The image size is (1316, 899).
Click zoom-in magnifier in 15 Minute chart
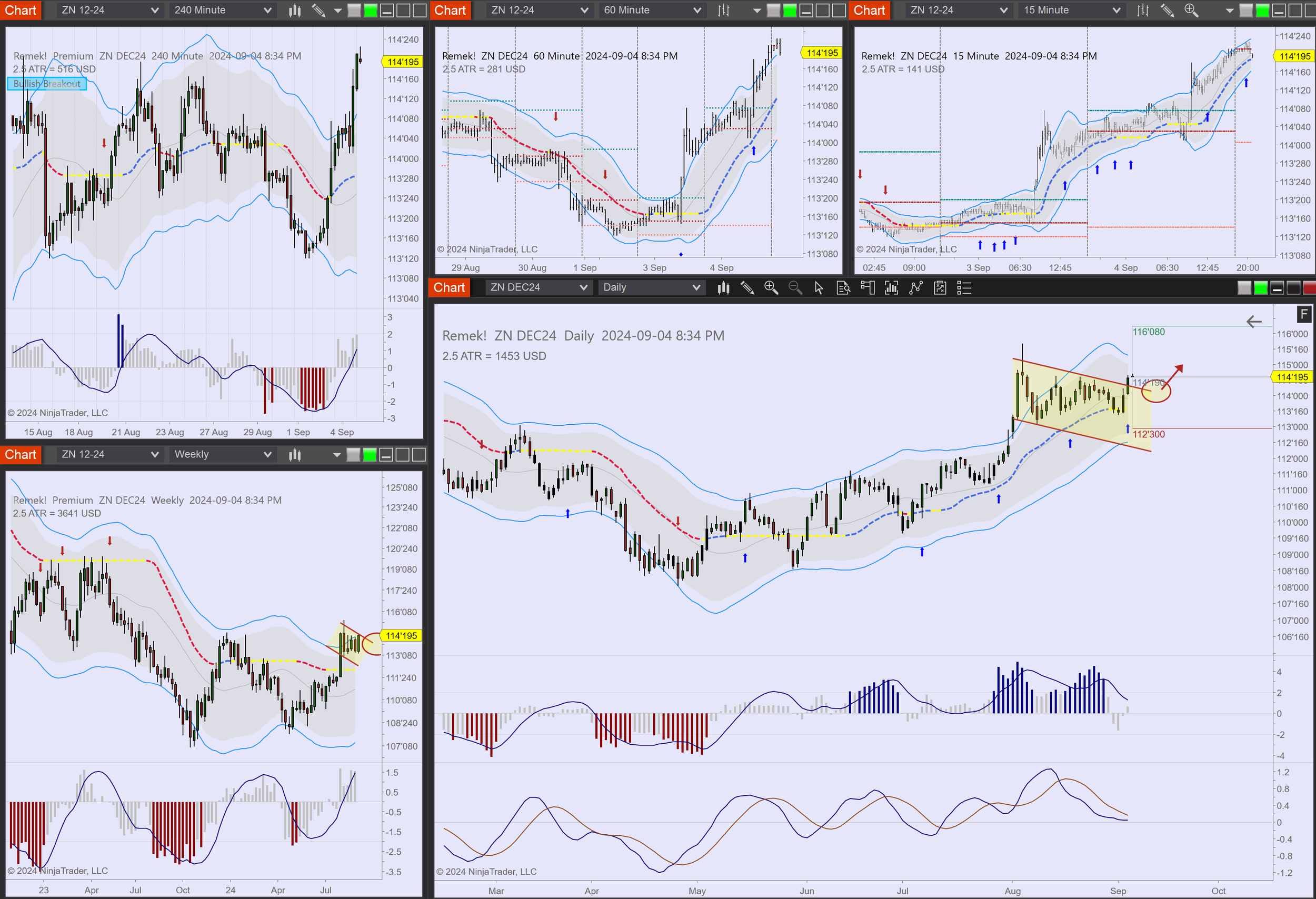pyautogui.click(x=1191, y=10)
